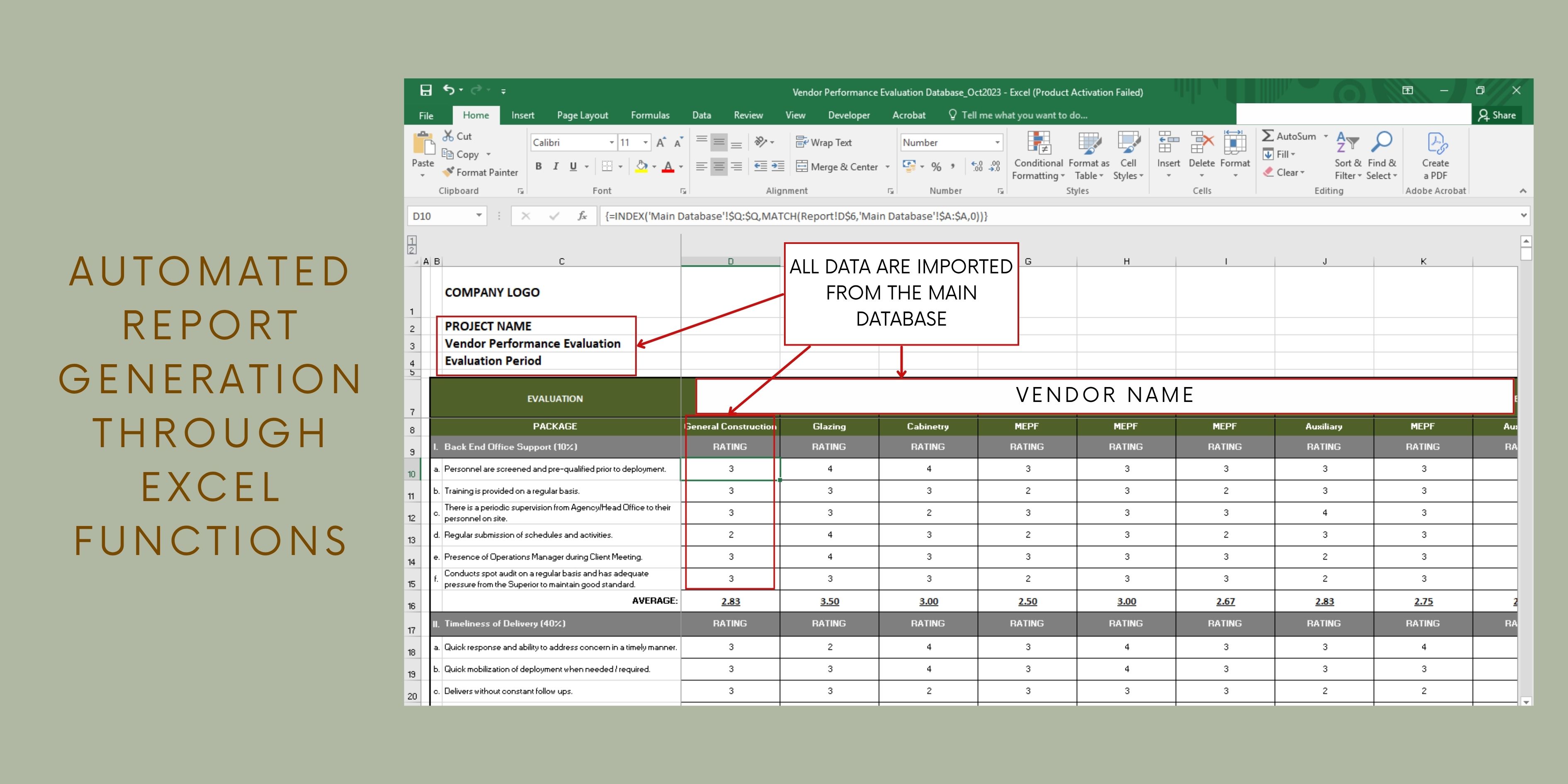Align text right in the cell
Viewport: 1568px width, 784px height.
[736, 166]
